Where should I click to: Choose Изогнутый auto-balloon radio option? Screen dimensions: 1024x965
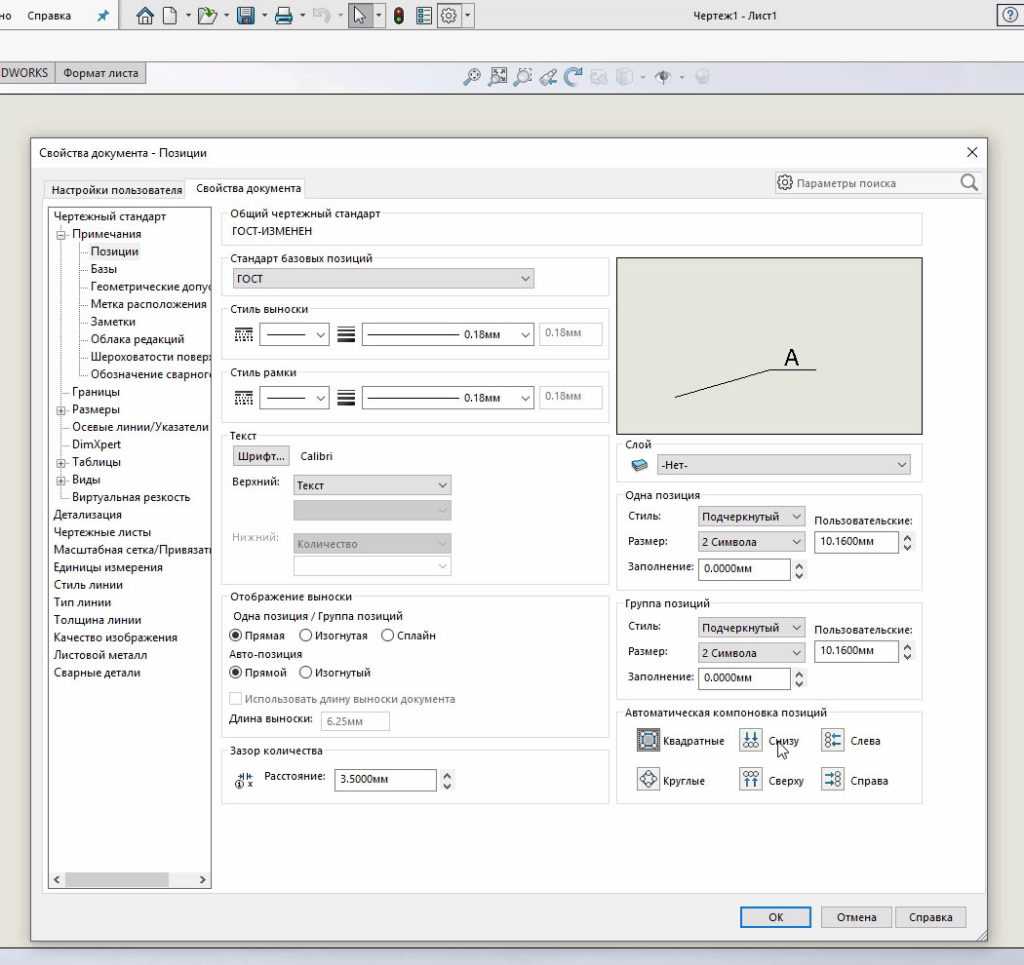[306, 672]
